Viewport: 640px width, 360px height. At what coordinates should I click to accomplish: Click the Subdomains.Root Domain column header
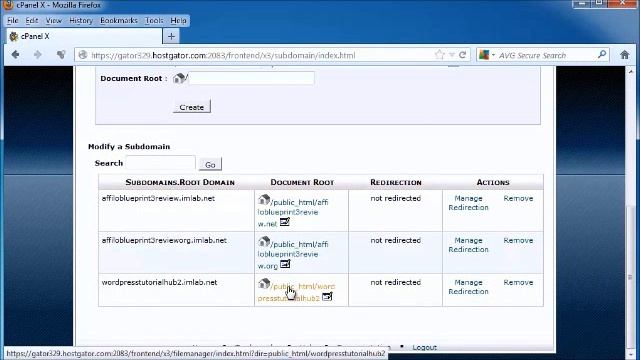tap(180, 182)
